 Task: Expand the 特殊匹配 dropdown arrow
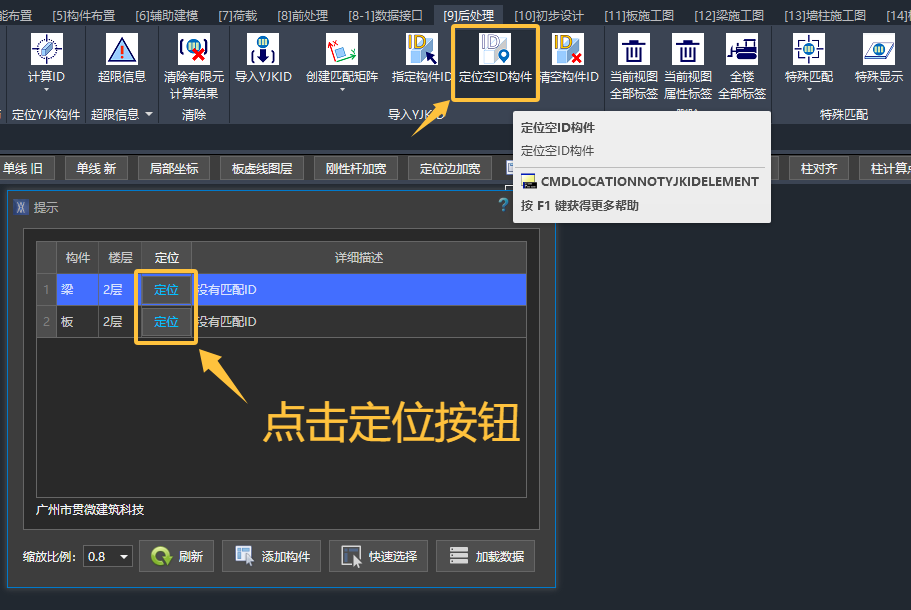pos(809,90)
